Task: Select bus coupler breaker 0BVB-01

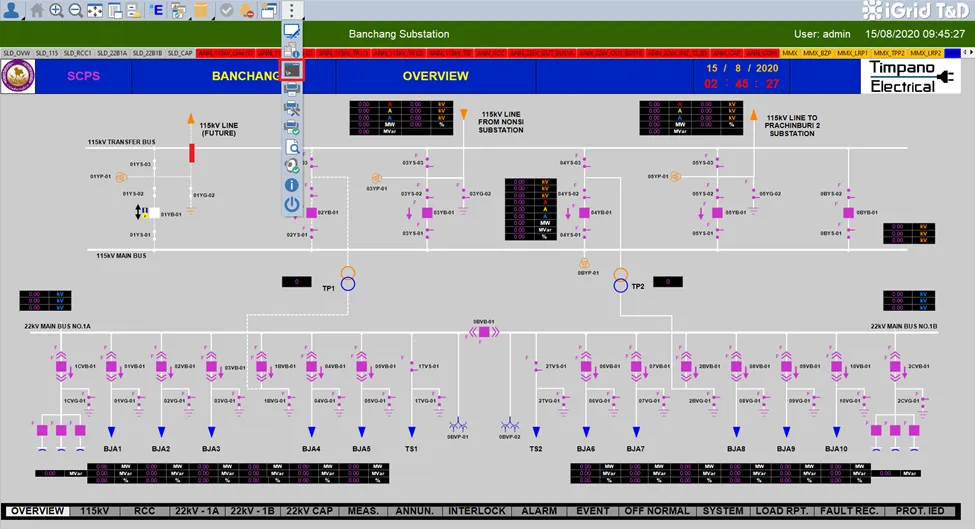Action: (x=484, y=333)
